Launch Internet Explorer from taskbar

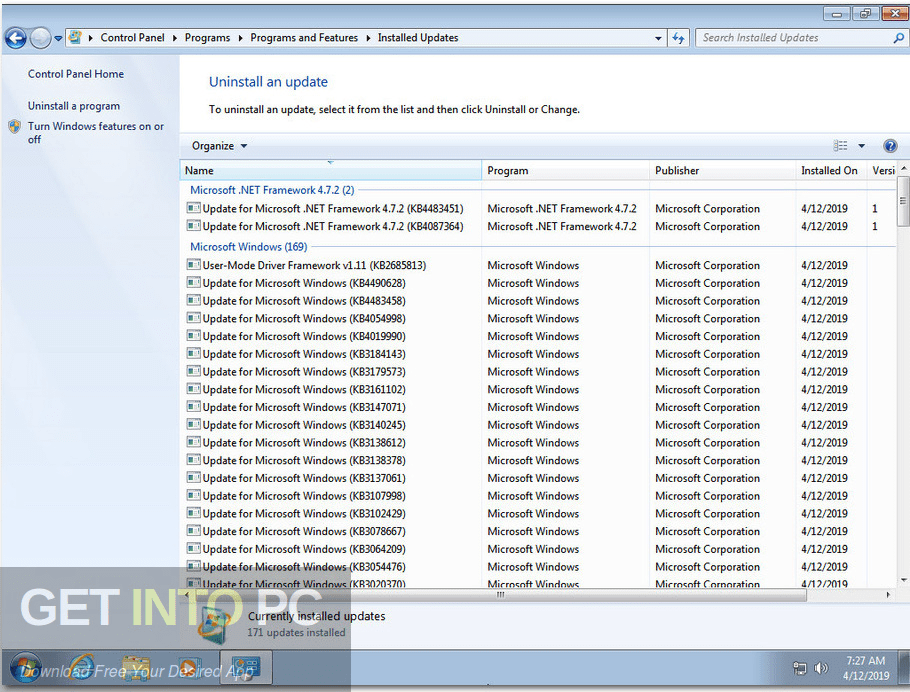tap(81, 669)
